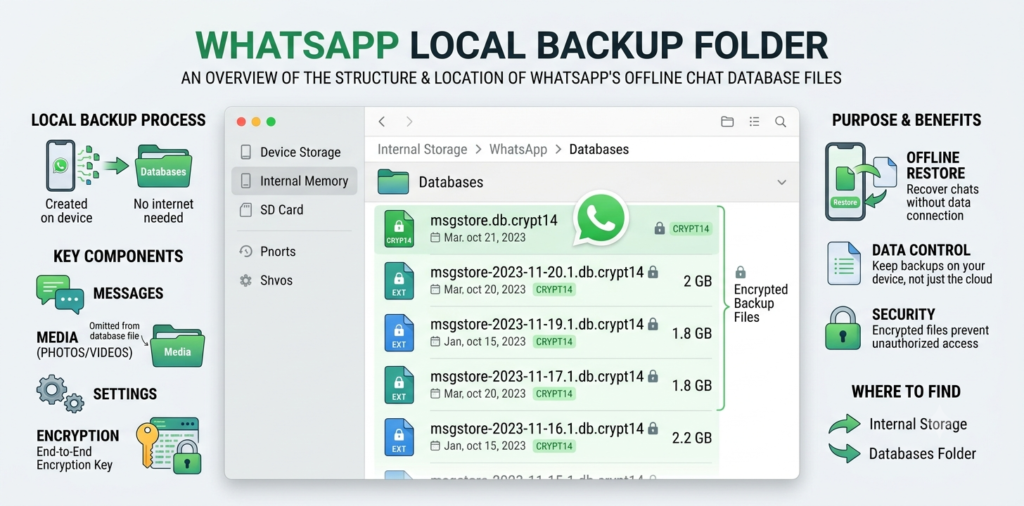Click the CRYPT14 tag under msgstore-2023-11-16.1
Screen dimensions: 1024x506
(554, 446)
